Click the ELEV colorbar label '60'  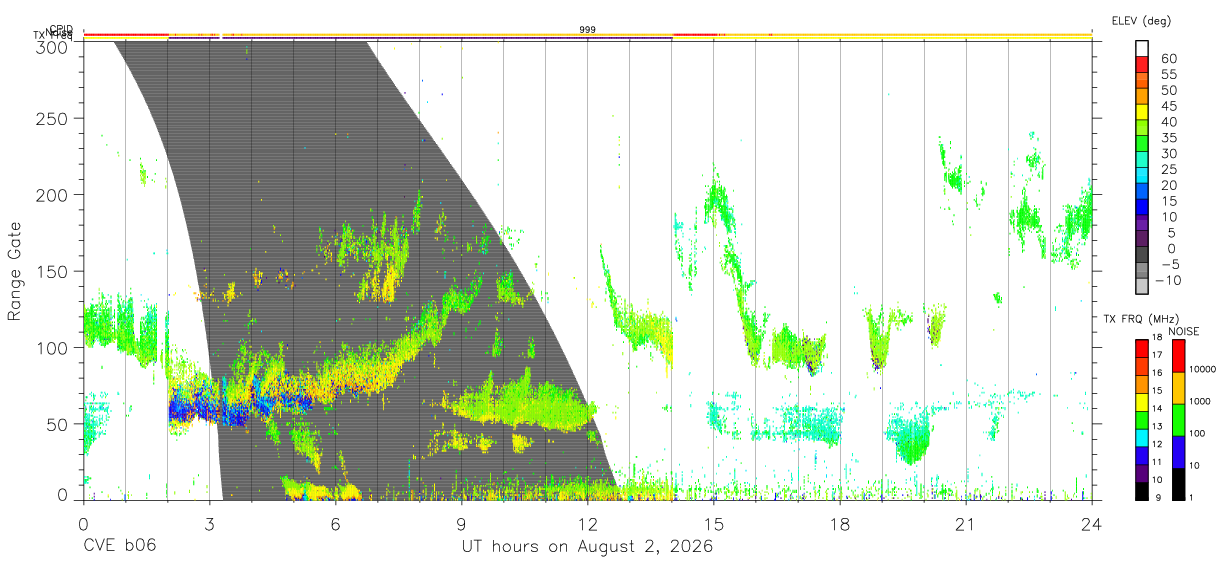[x=1168, y=58]
